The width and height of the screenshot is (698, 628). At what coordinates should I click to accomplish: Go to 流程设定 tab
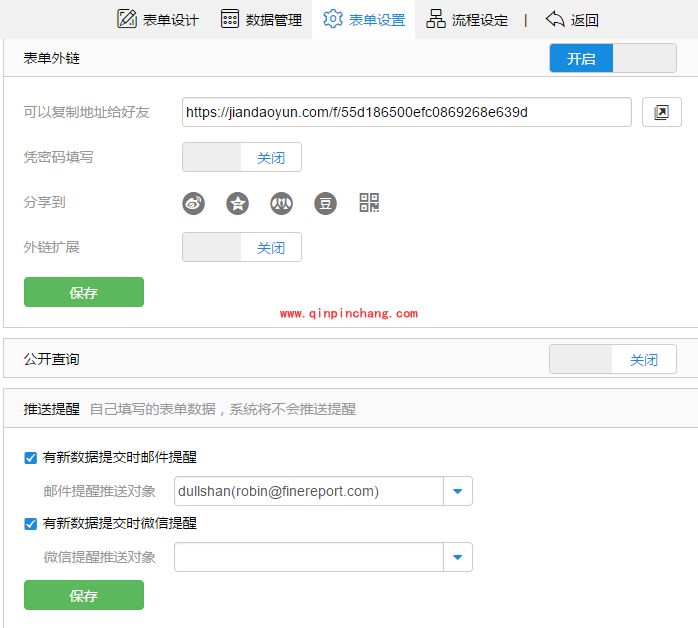pos(467,20)
